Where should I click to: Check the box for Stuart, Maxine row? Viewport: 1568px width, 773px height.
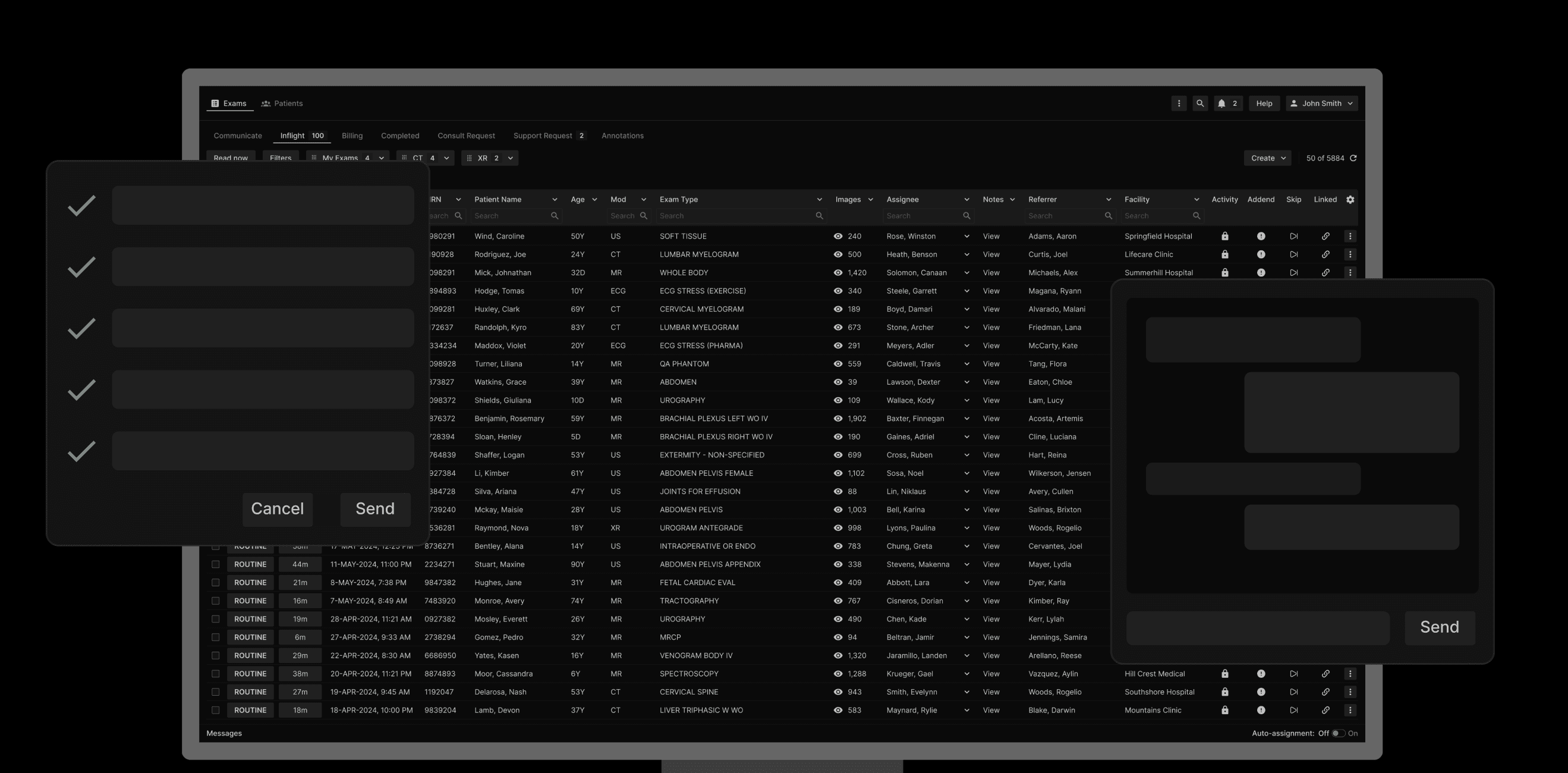click(x=216, y=565)
